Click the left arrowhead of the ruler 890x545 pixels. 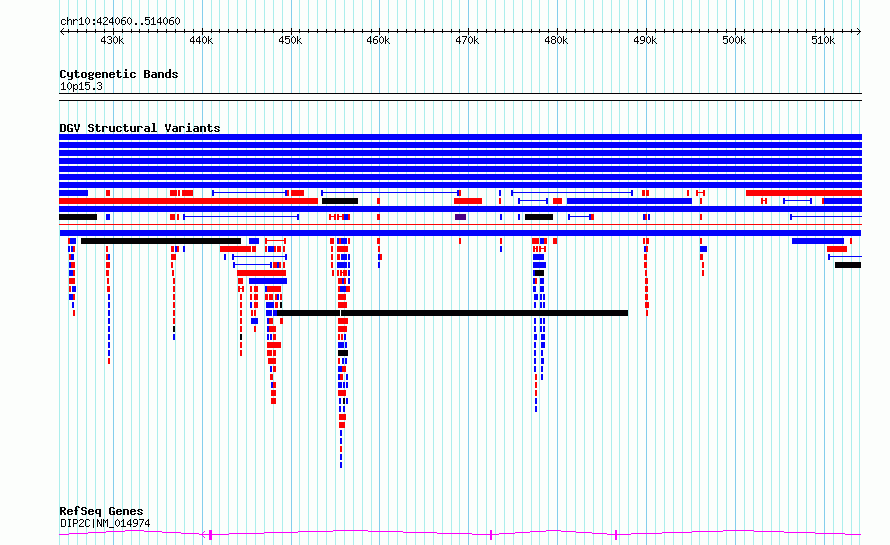coord(62,31)
